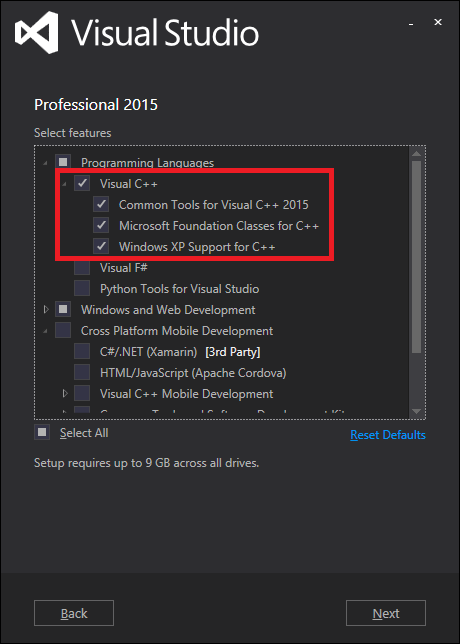Enable HTML/JavaScript (Apache Cordova) checkbox
Image resolution: width=460 pixels, height=644 pixels.
[x=82, y=373]
